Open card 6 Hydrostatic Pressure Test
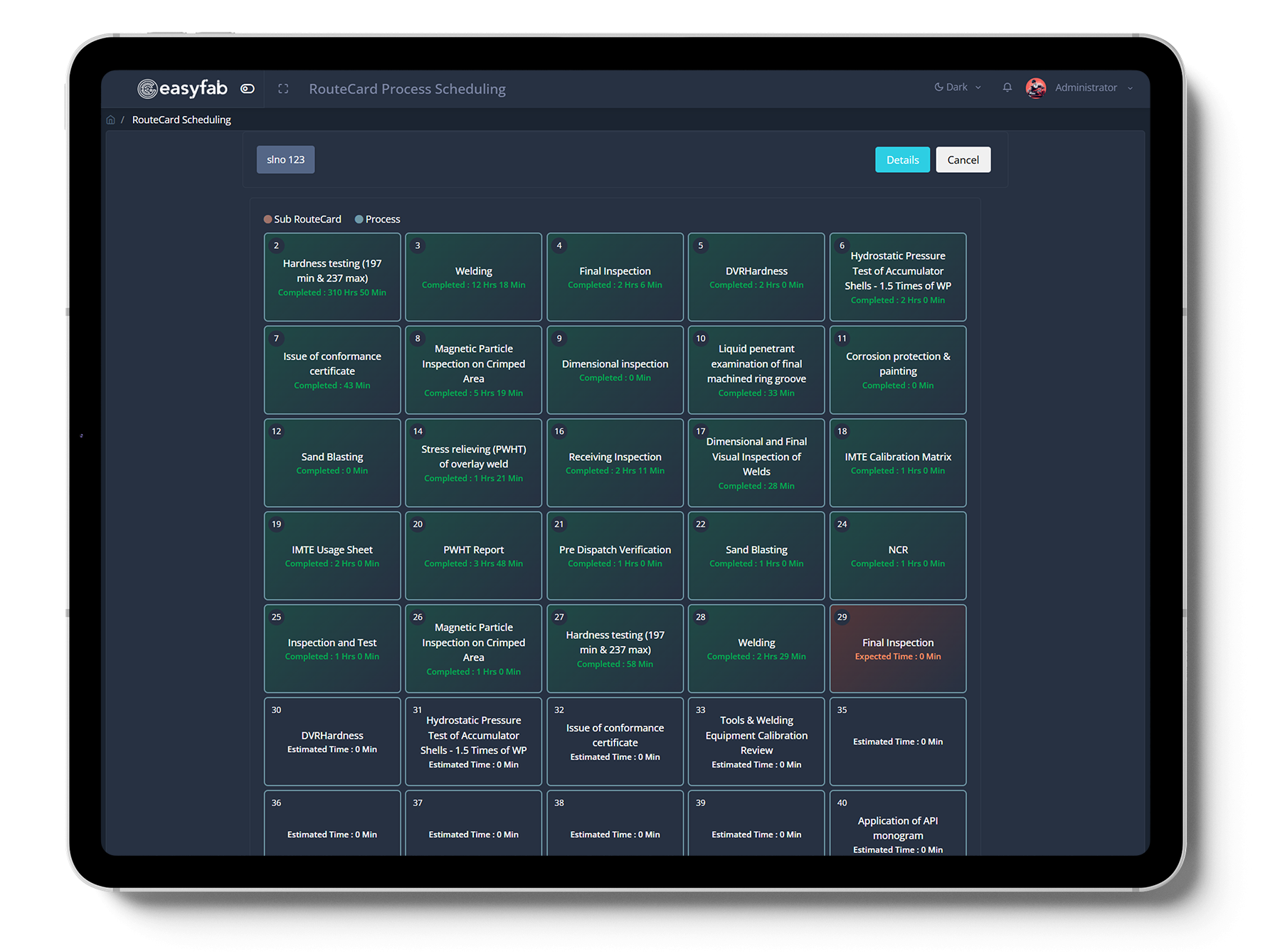The image size is (1275, 952). (898, 277)
